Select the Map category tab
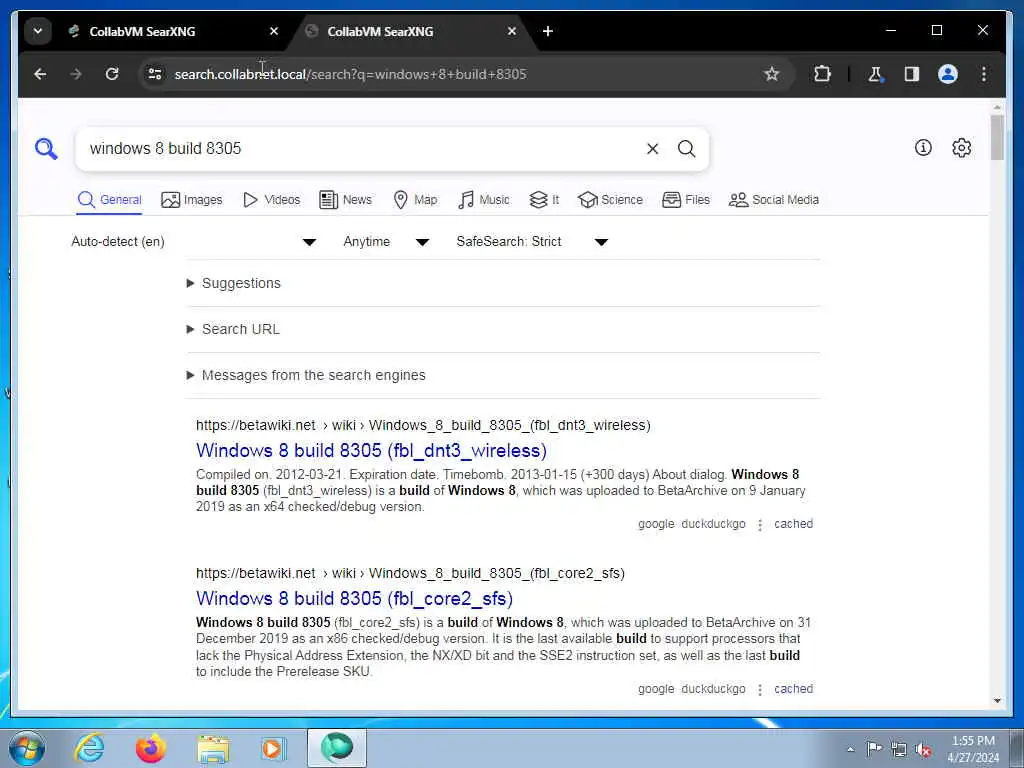 tap(415, 200)
